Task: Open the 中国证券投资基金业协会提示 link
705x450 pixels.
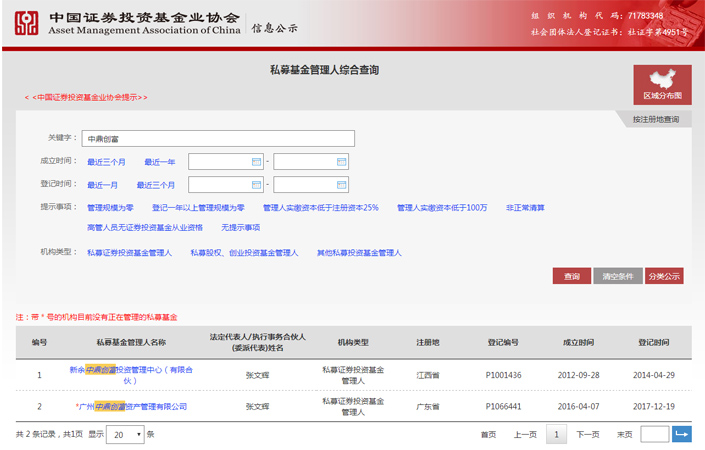Action: pos(86,97)
